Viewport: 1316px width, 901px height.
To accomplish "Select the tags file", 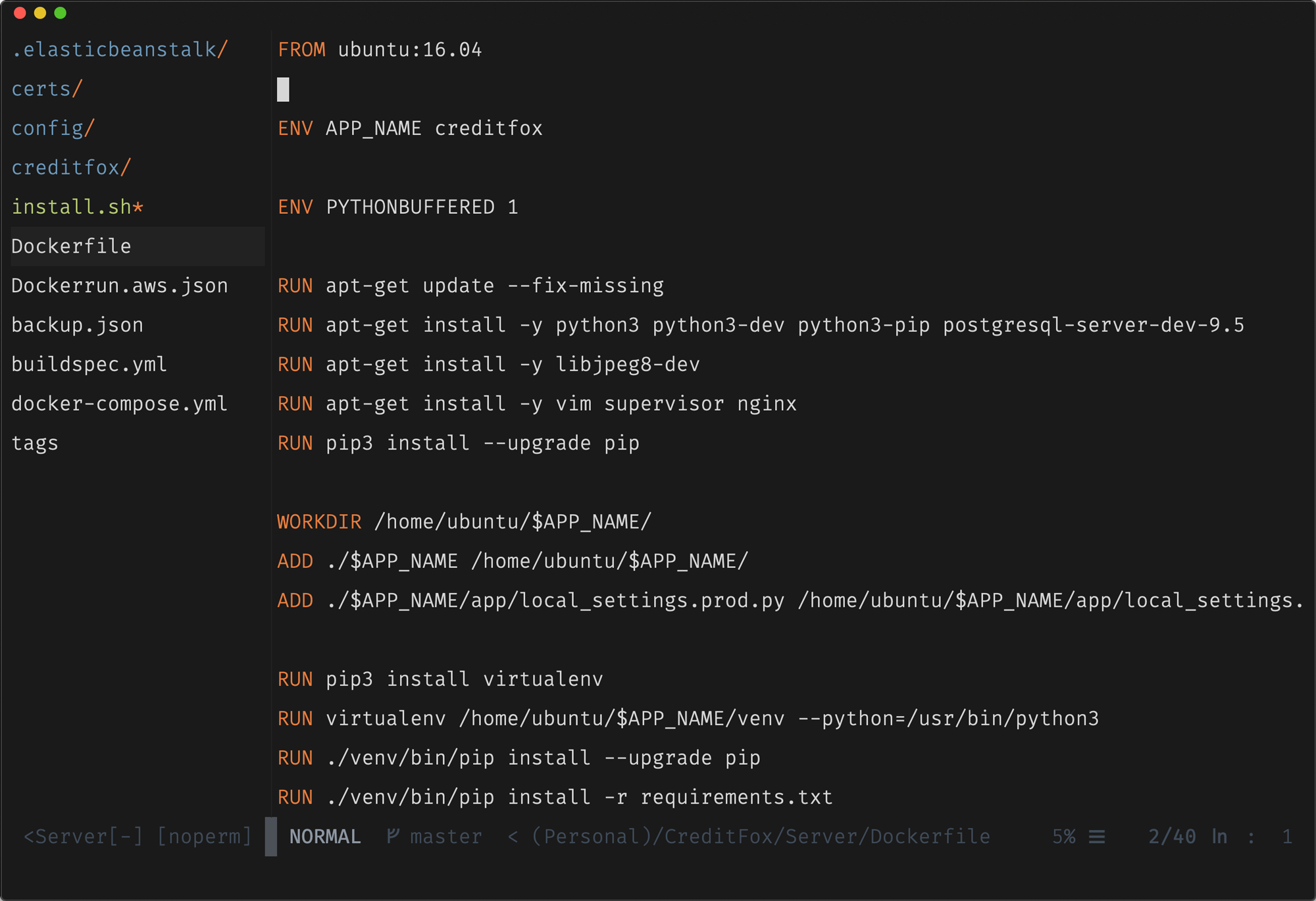I will click(x=35, y=444).
